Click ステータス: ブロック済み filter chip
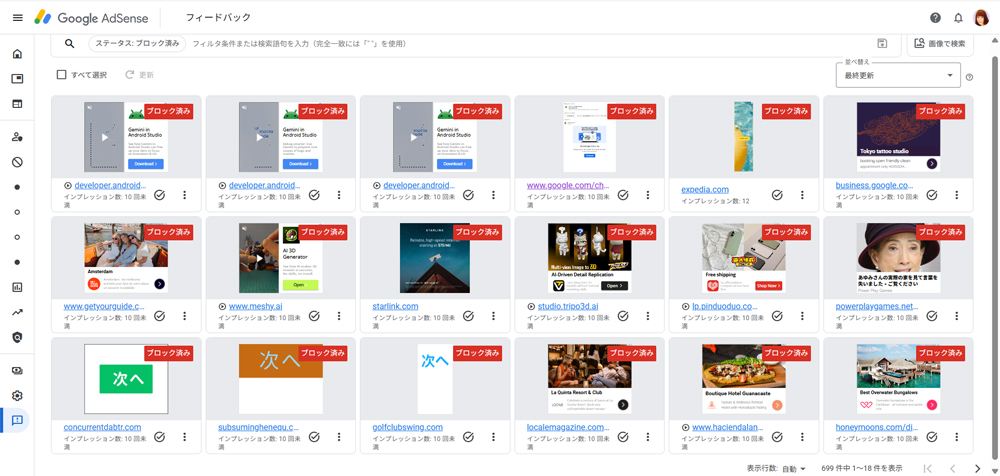1000x476 pixels. pos(137,43)
